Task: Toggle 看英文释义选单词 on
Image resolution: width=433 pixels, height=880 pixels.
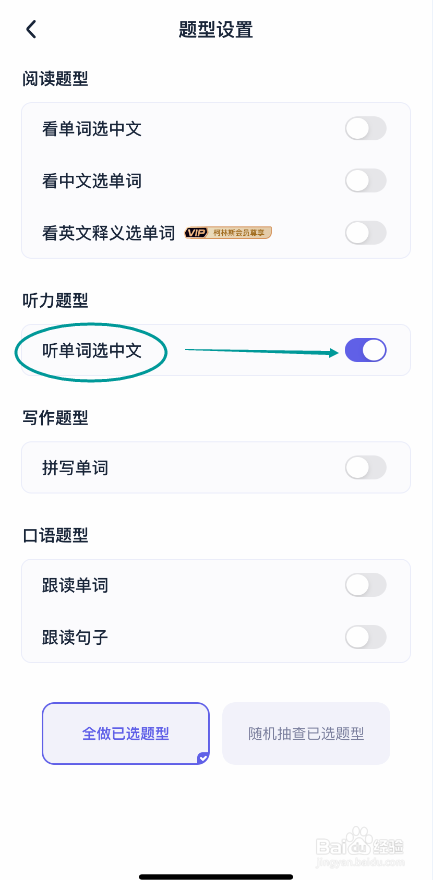Action: 366,233
